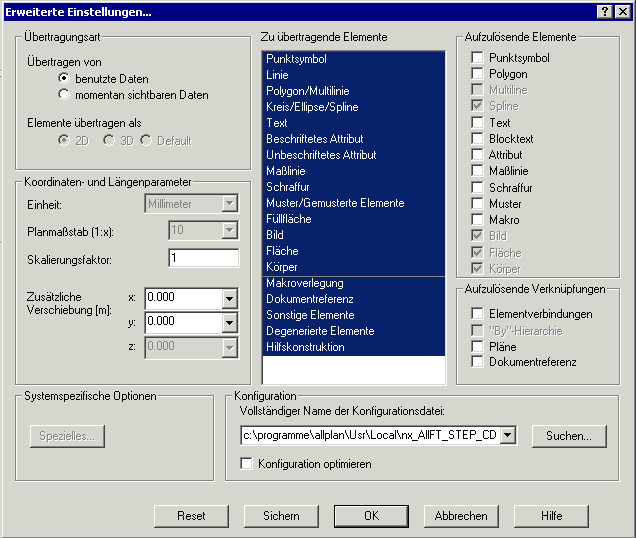Toggle the Blocktext checkbox

477,139
